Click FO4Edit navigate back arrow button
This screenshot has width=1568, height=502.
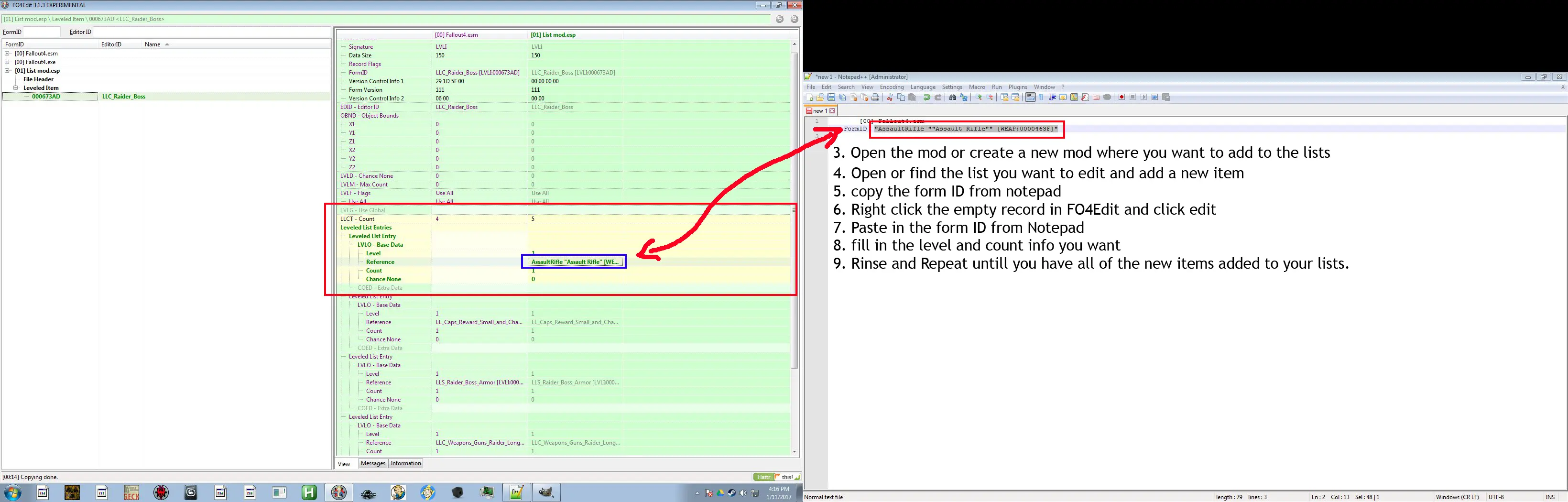tap(780, 20)
